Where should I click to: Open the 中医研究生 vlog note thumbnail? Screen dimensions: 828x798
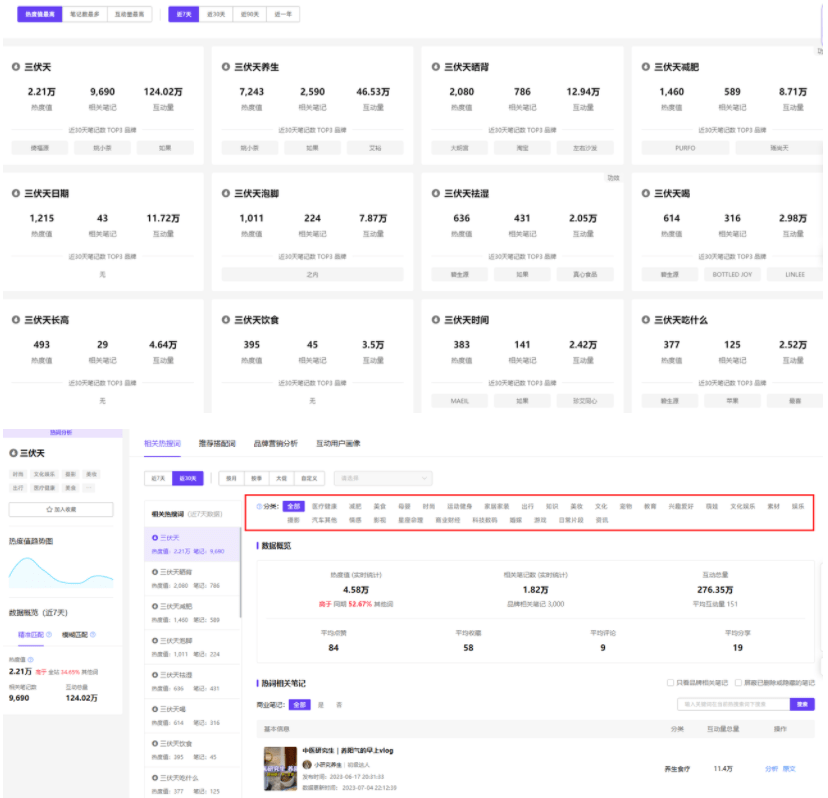click(x=280, y=768)
